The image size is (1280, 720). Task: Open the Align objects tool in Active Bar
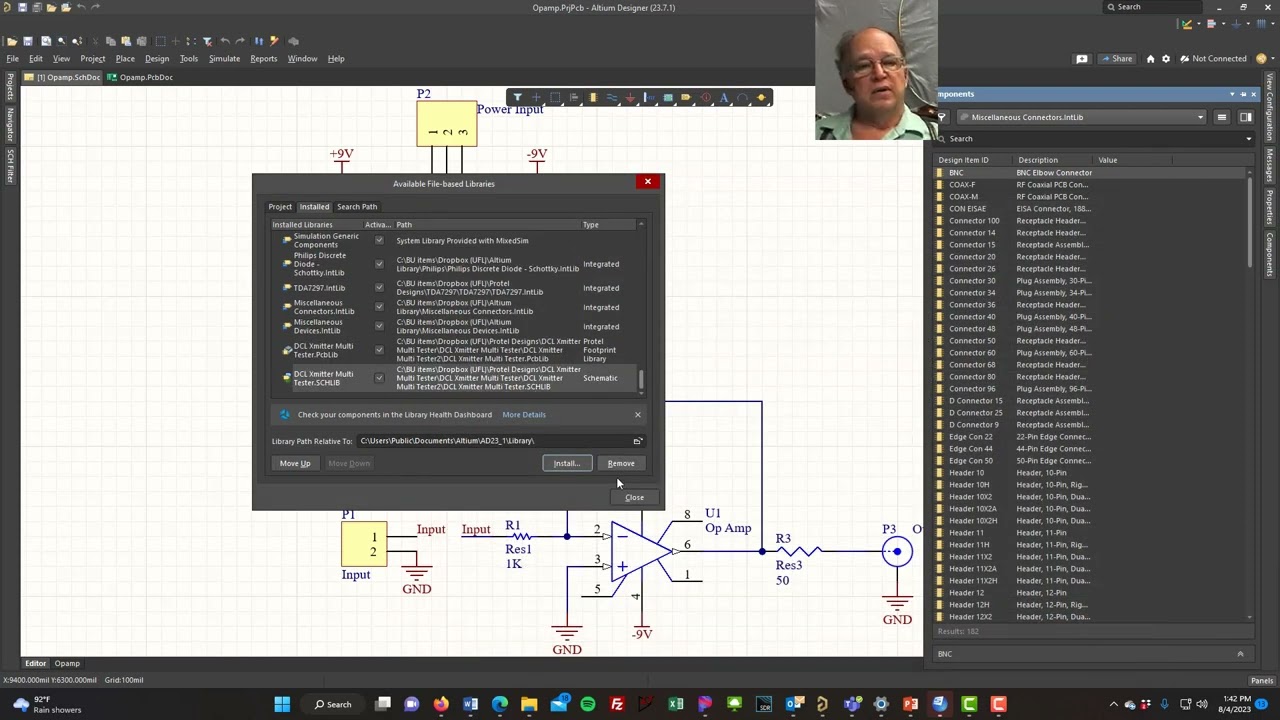click(x=574, y=98)
